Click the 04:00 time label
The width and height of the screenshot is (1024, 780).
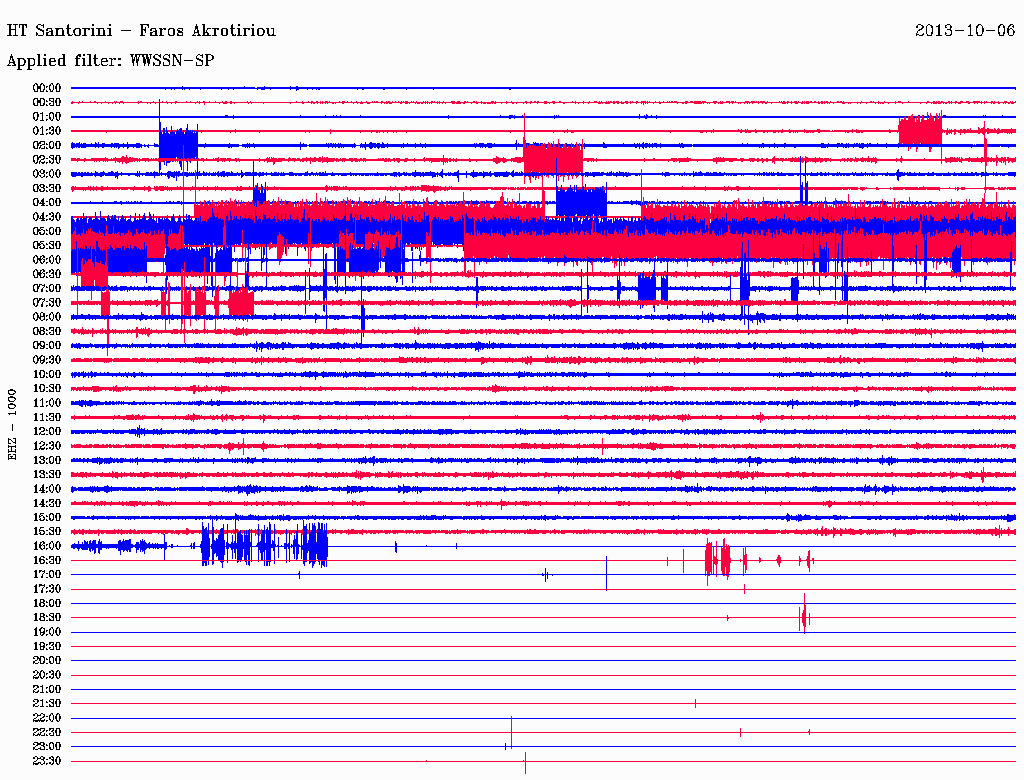click(x=47, y=203)
